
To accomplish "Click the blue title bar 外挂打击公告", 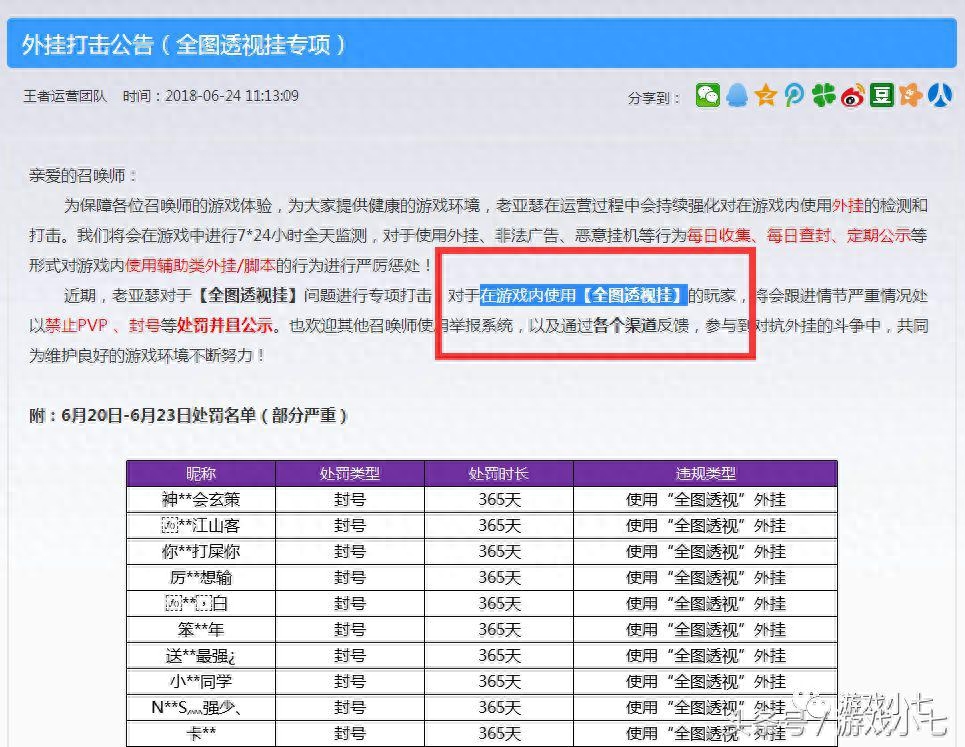I will click(x=482, y=44).
